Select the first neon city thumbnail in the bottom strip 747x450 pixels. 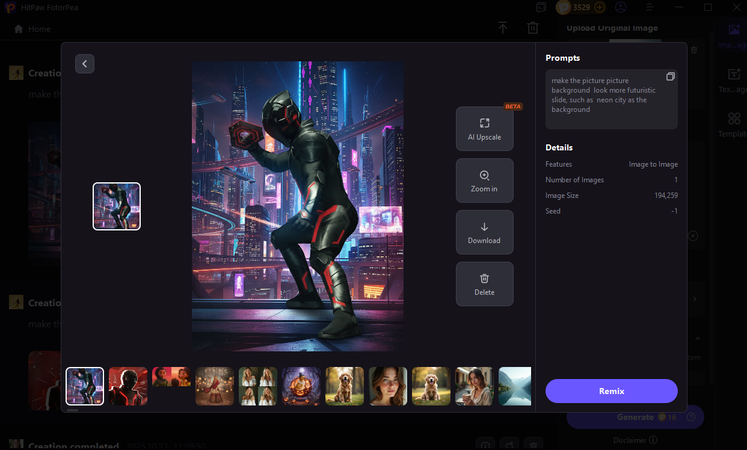coord(85,386)
